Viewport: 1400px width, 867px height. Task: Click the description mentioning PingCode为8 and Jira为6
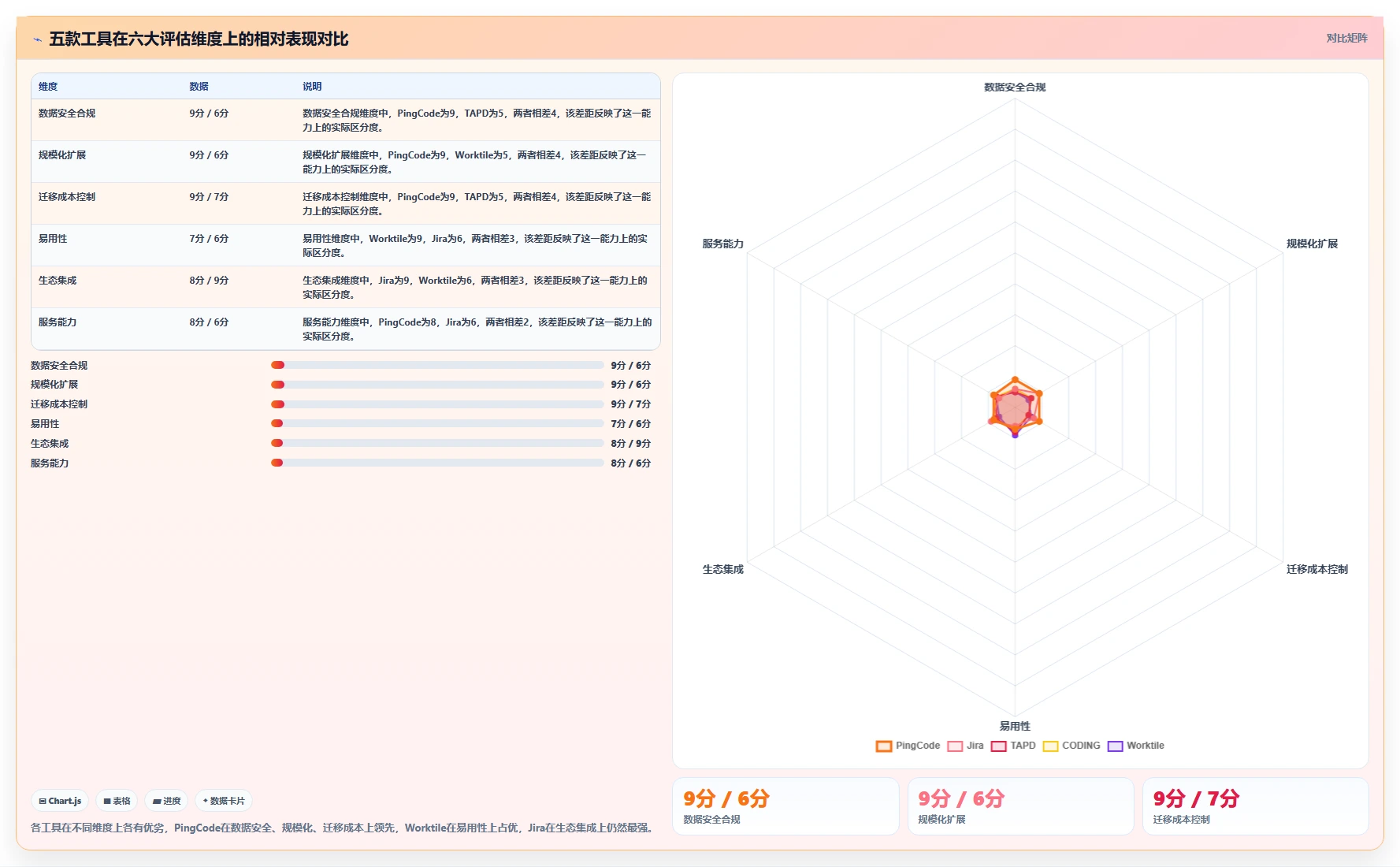pos(477,329)
